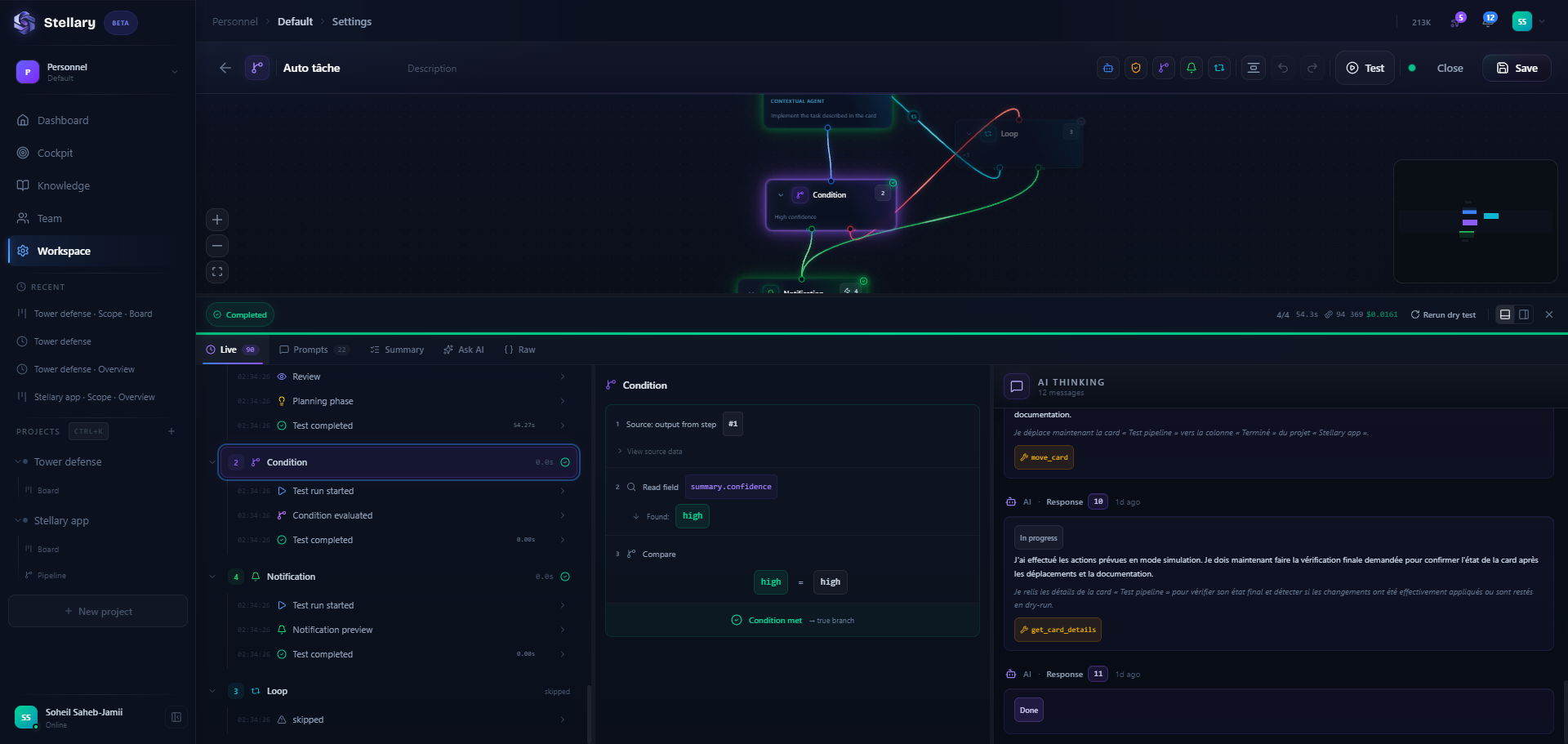Open the move_card tool call chip
Image resolution: width=1568 pixels, height=744 pixels.
click(1044, 457)
